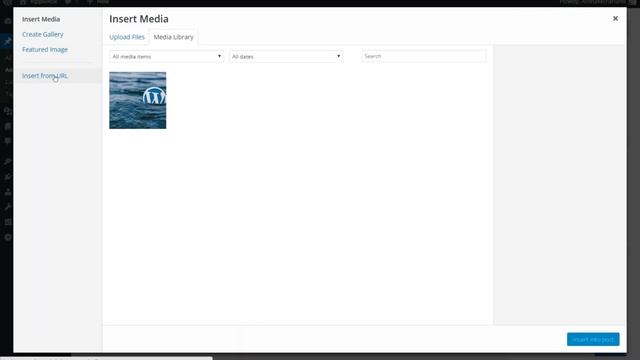Open Comments icon in background admin menu
Image resolution: width=640 pixels, height=360 pixels.
point(7,141)
